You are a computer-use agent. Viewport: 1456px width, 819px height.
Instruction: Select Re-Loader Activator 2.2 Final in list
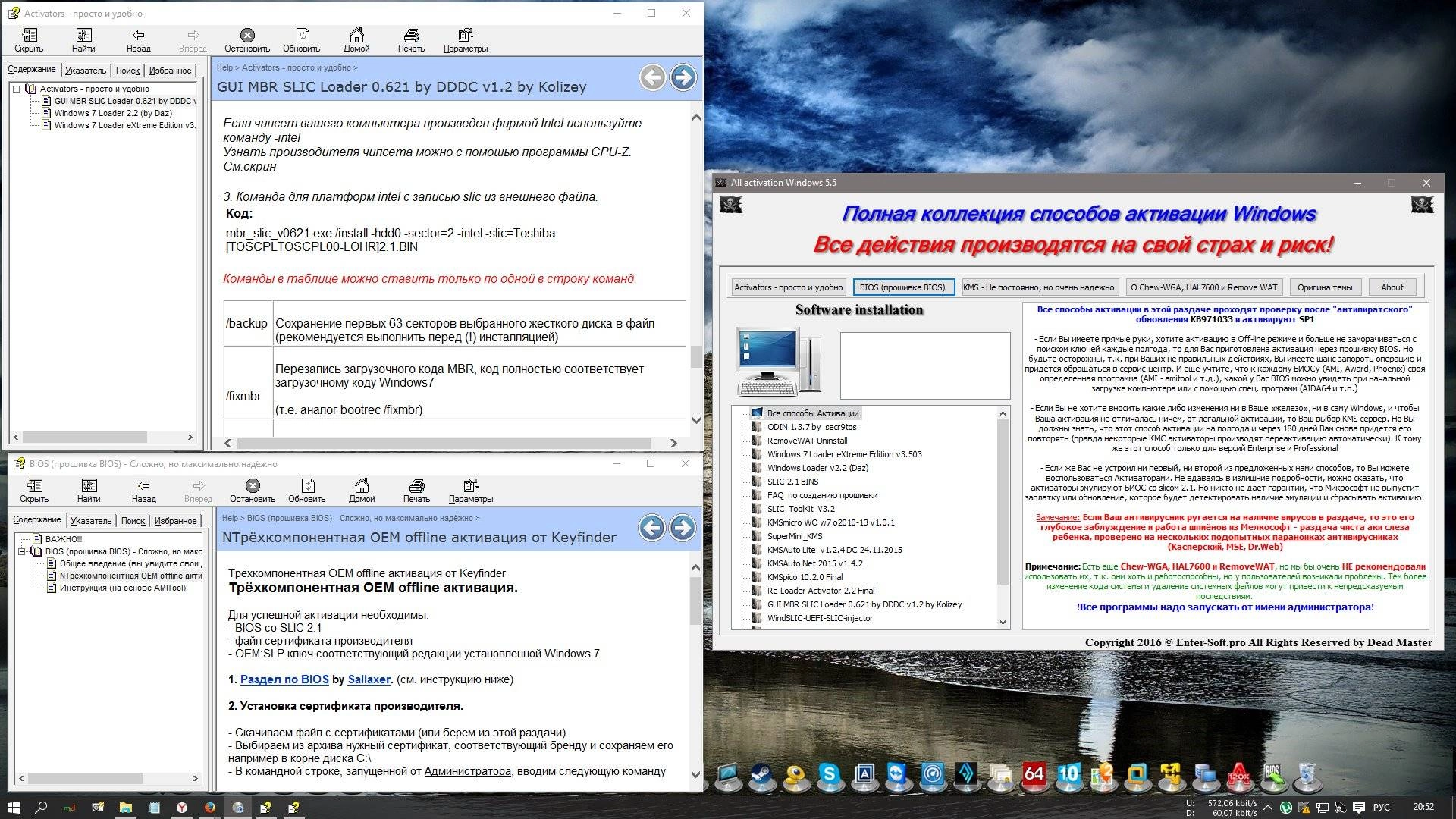coord(821,591)
